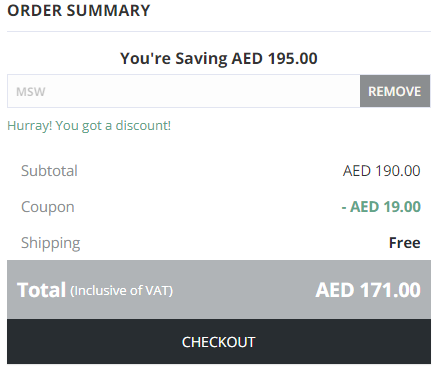The height and width of the screenshot is (369, 436).
Task: Select the Subtotal label
Action: tap(49, 171)
